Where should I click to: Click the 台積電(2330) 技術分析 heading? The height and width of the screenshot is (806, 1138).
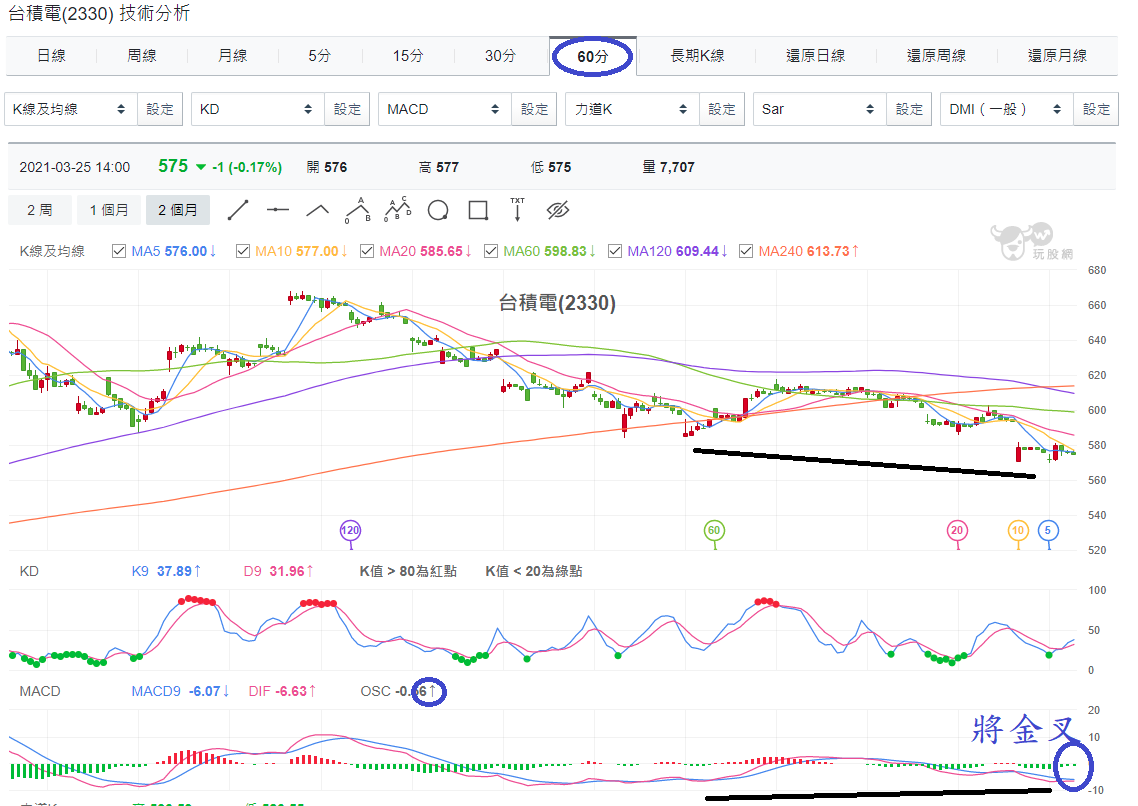[x=99, y=13]
